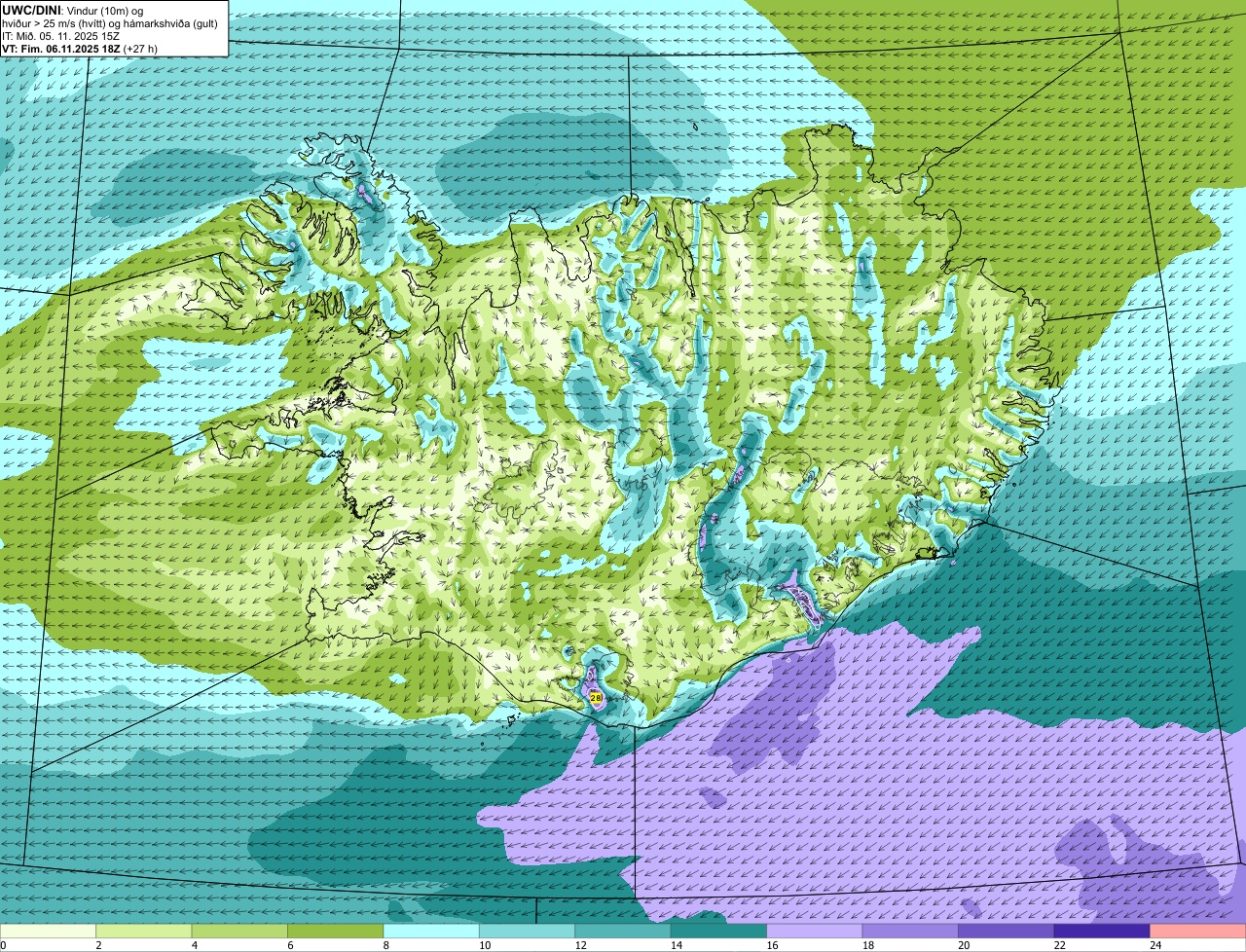Select the 20–22 m/s violet legend swatch
Viewport: 1246px width, 952px height.
(x=1007, y=932)
